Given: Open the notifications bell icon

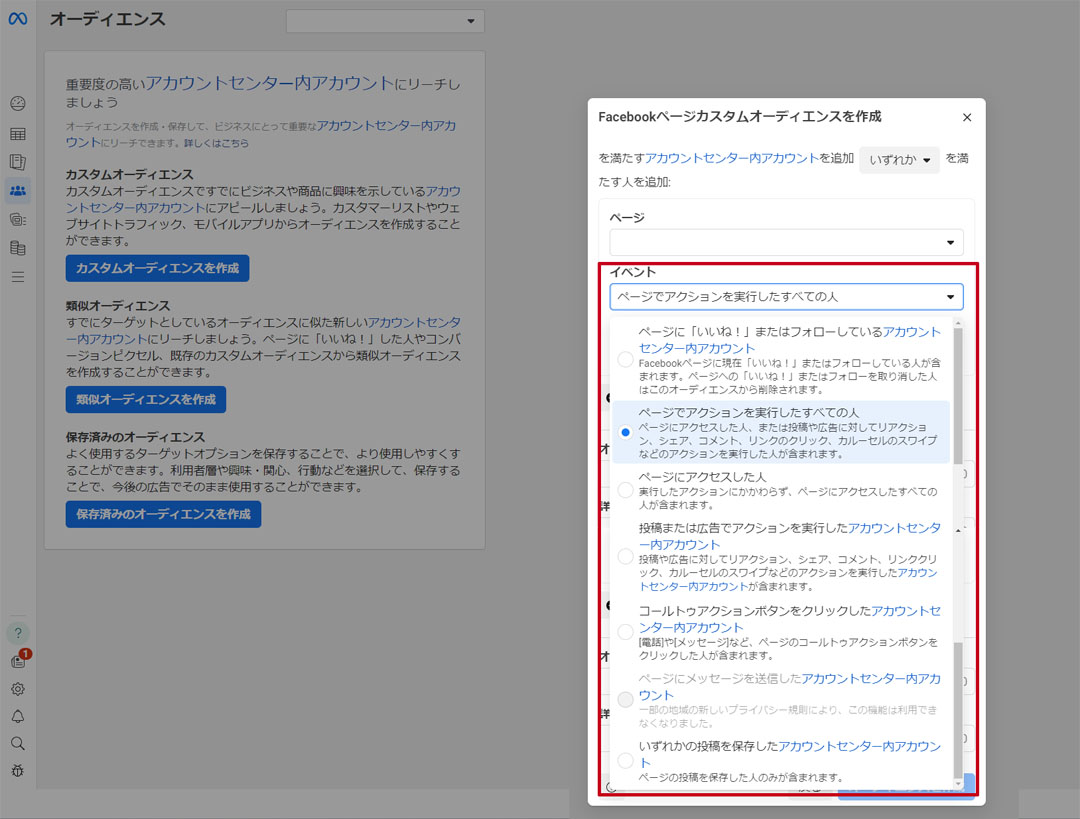Looking at the screenshot, I should (18, 716).
